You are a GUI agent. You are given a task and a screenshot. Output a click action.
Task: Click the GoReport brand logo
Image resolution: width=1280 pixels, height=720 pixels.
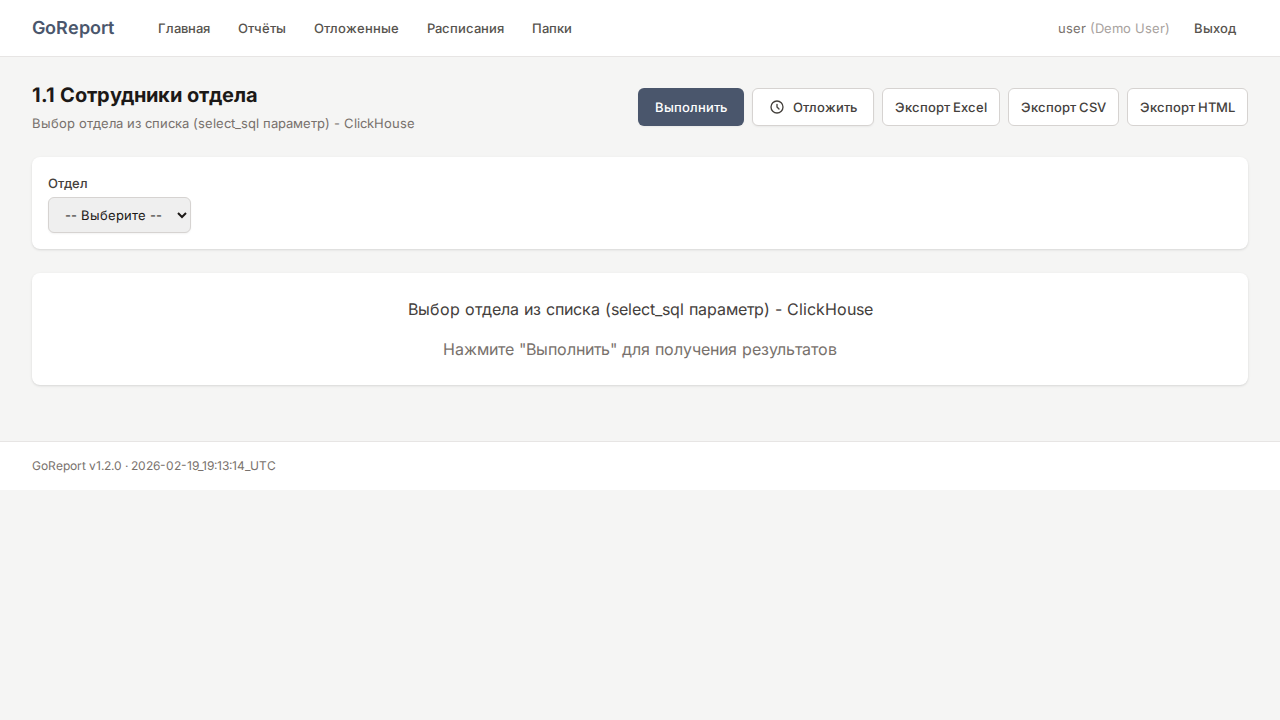73,28
